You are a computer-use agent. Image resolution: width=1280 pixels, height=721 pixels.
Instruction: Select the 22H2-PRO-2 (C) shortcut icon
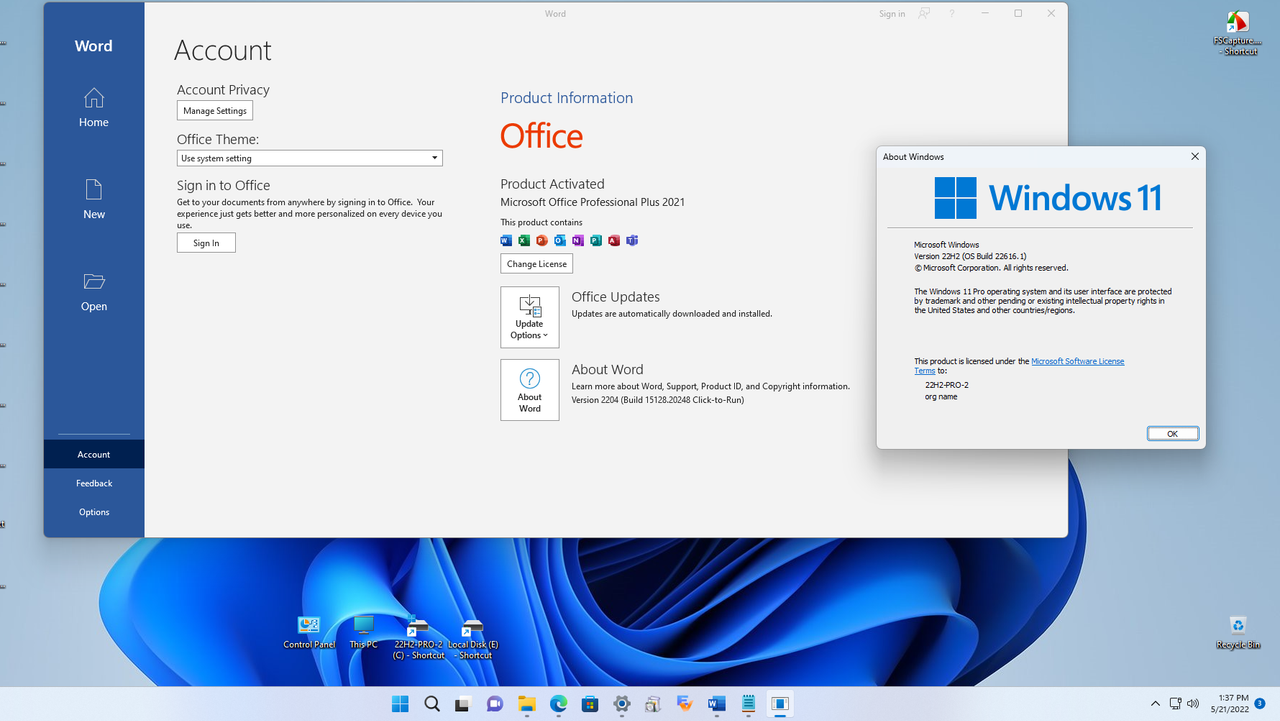(418, 638)
